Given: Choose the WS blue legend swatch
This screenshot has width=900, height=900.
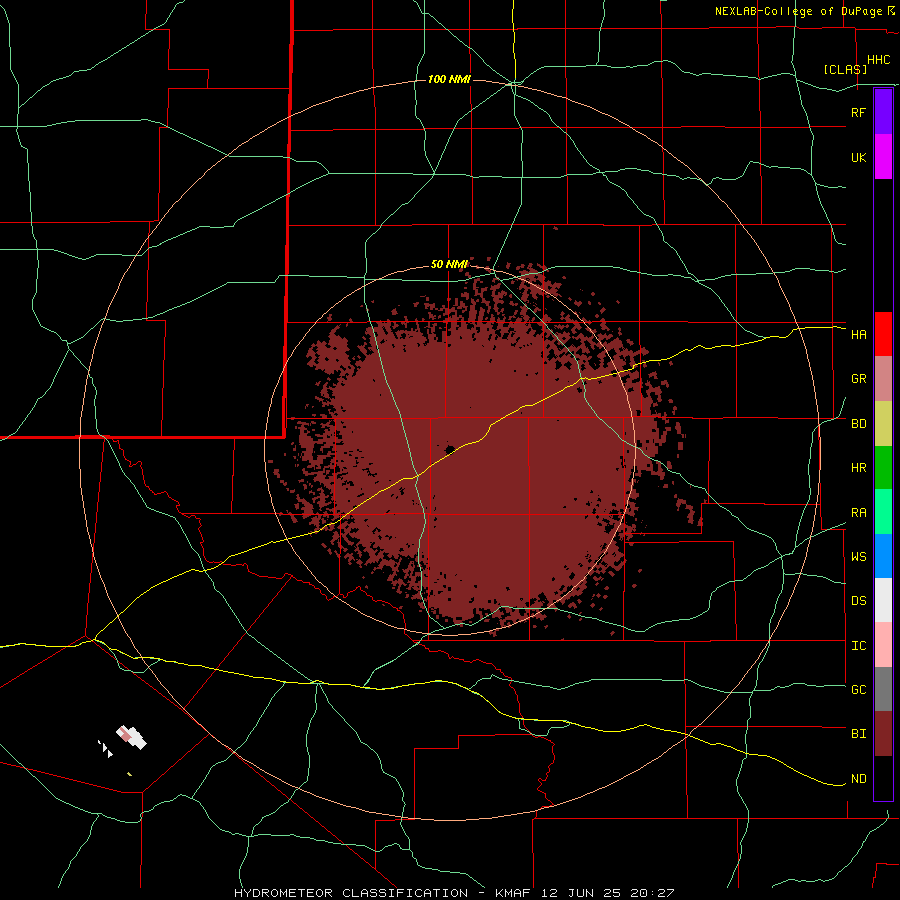Looking at the screenshot, I should coord(883,556).
